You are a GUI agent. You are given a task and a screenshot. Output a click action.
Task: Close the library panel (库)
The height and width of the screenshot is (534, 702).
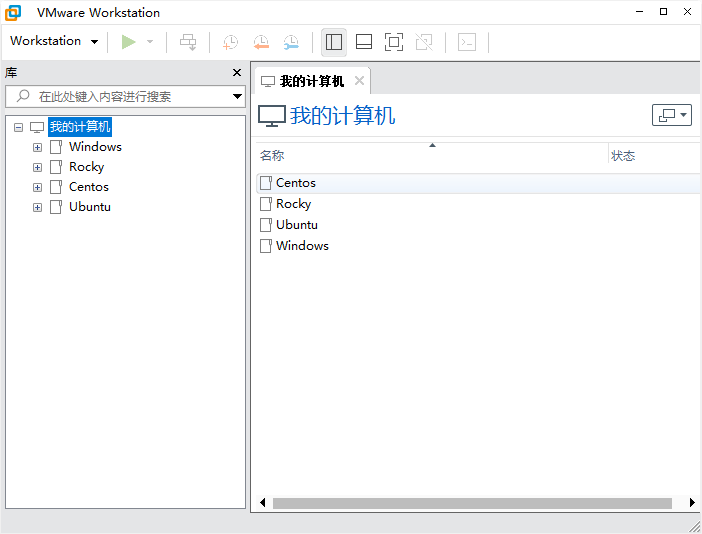coord(237,73)
